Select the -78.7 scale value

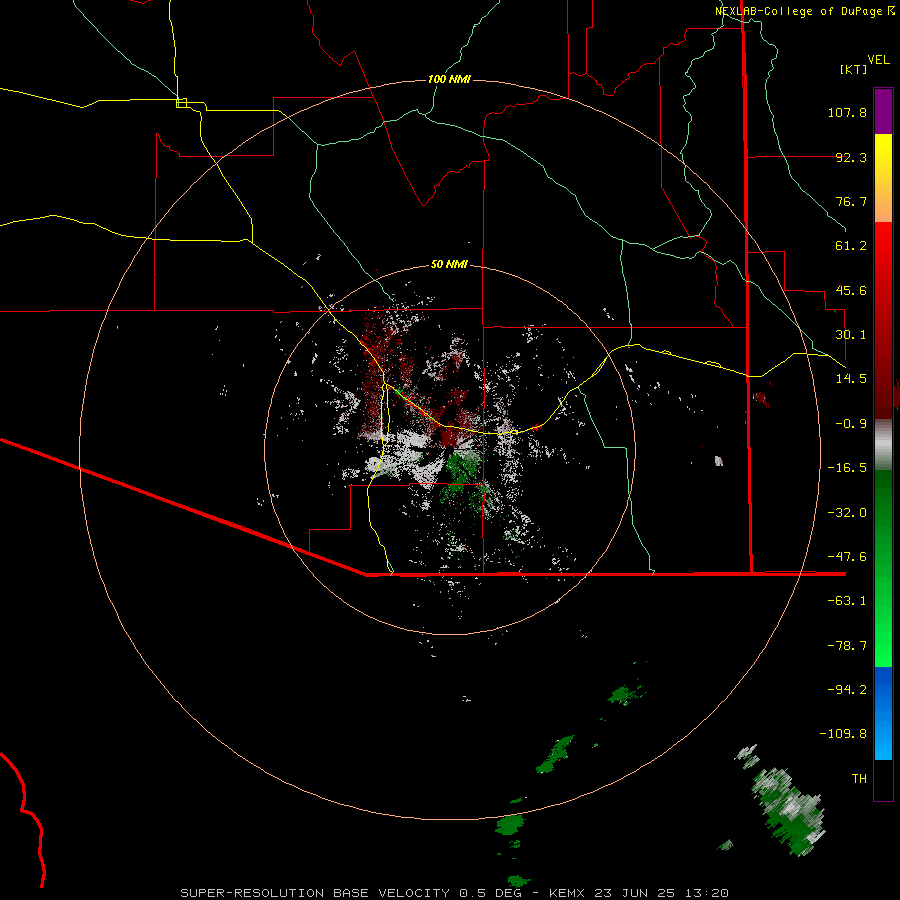[847, 646]
